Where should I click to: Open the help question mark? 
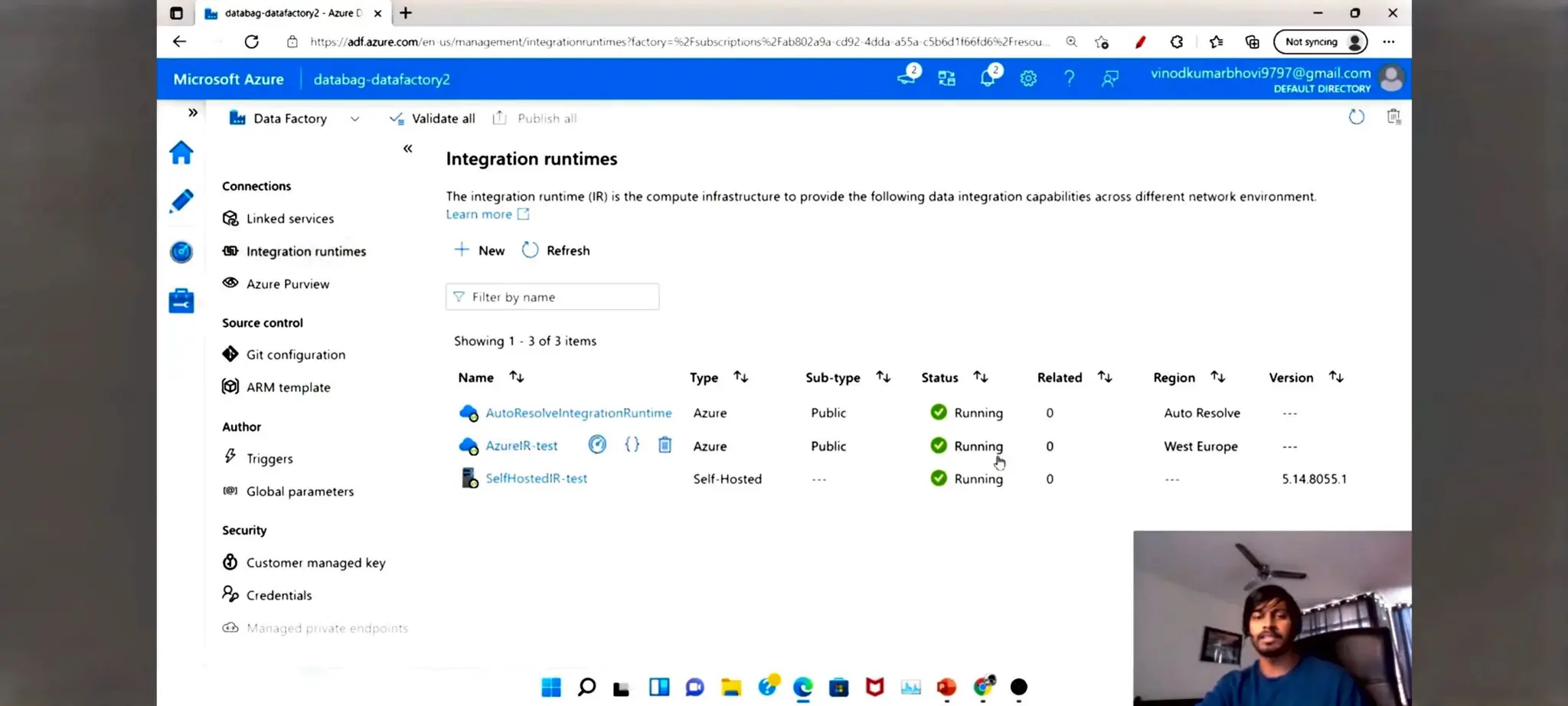click(x=1069, y=78)
